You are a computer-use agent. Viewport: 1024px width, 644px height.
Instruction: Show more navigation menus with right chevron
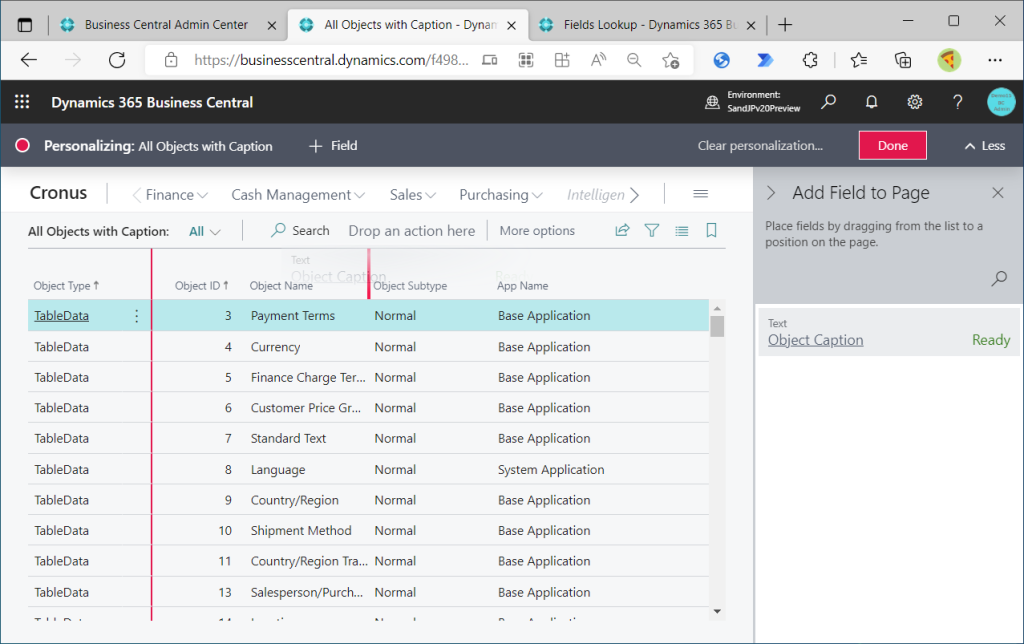coord(634,195)
